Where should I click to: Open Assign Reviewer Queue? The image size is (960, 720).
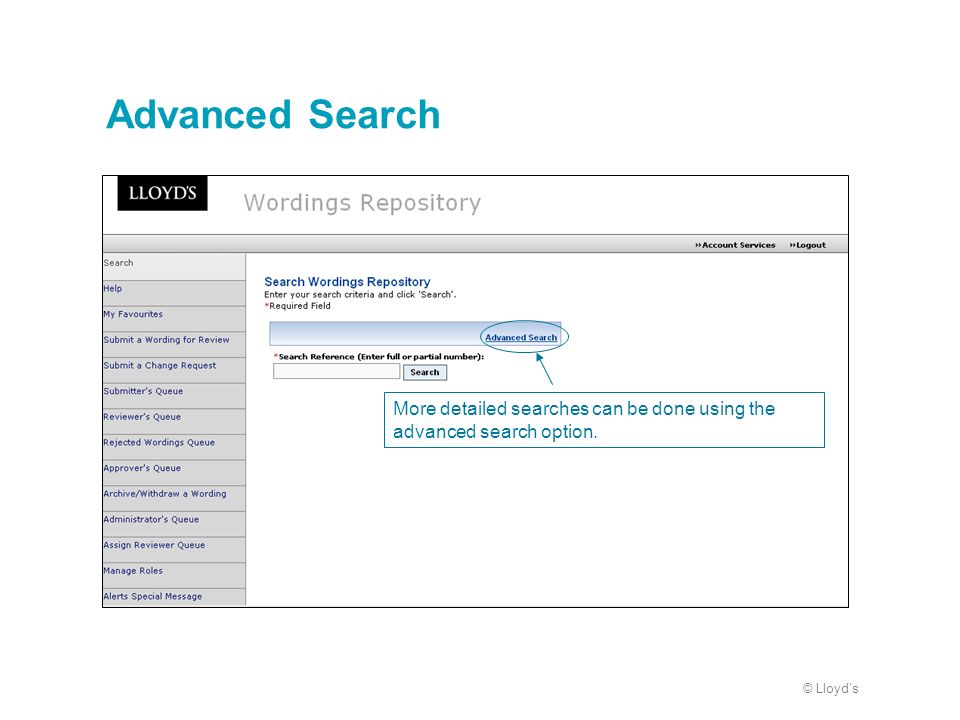tap(174, 550)
